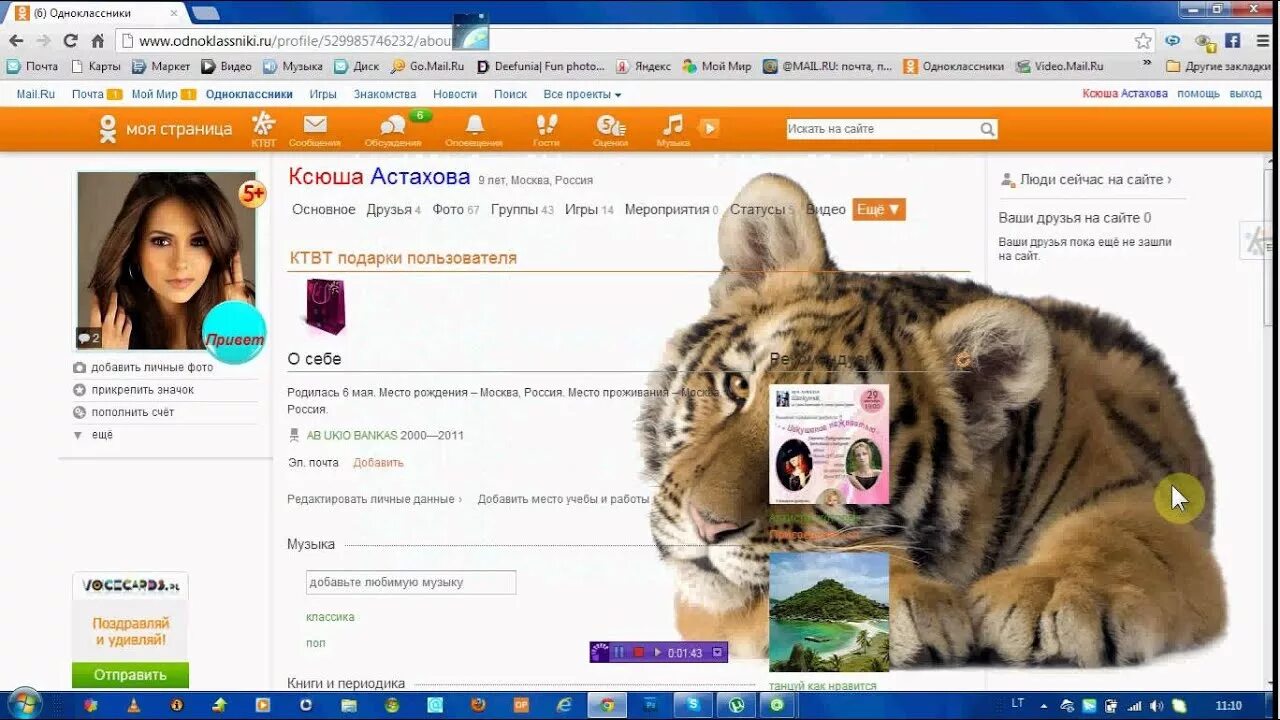
Task: Expand the Все проекты dropdown
Action: click(x=582, y=94)
